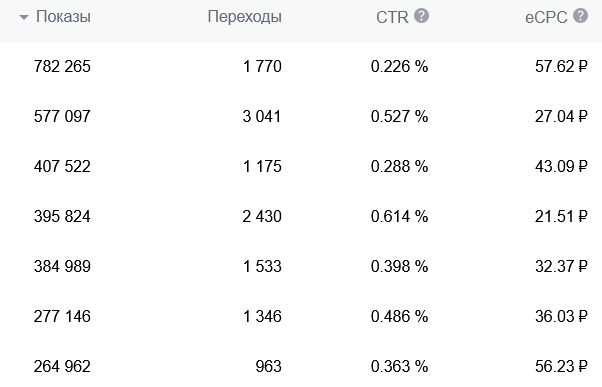Select the 577 097 impressions cell
Viewport: 602px width, 387px height.
click(62, 116)
